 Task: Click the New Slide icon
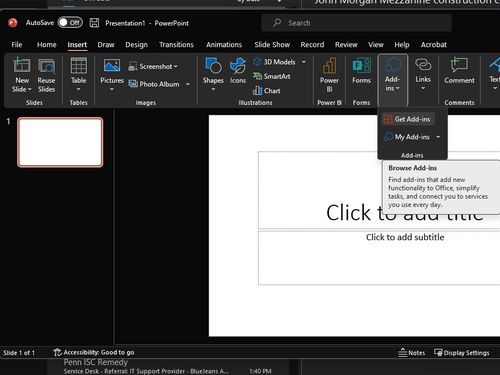click(22, 65)
